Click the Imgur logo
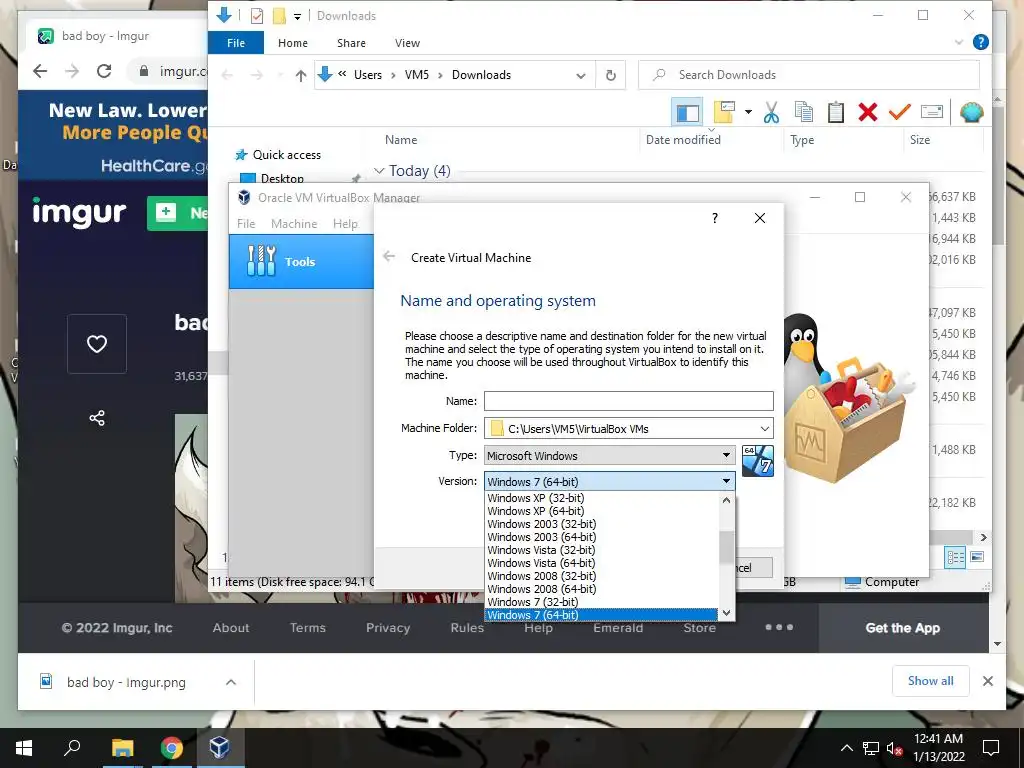 coord(79,212)
